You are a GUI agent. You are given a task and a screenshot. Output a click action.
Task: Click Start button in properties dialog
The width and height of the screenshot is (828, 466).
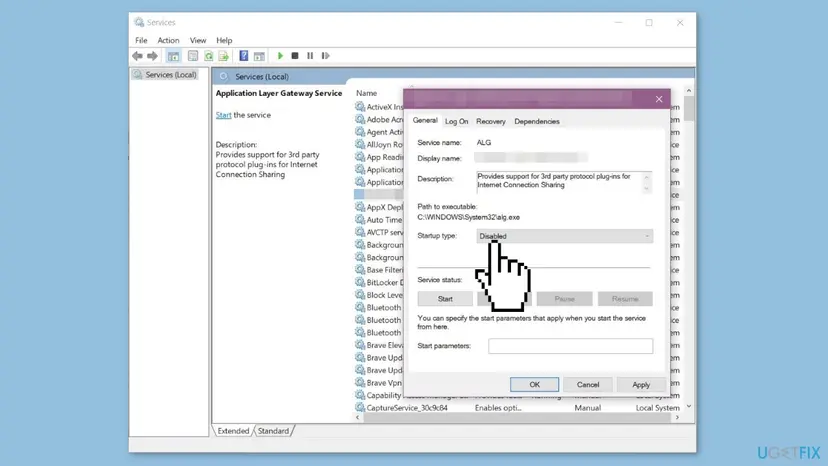445,299
